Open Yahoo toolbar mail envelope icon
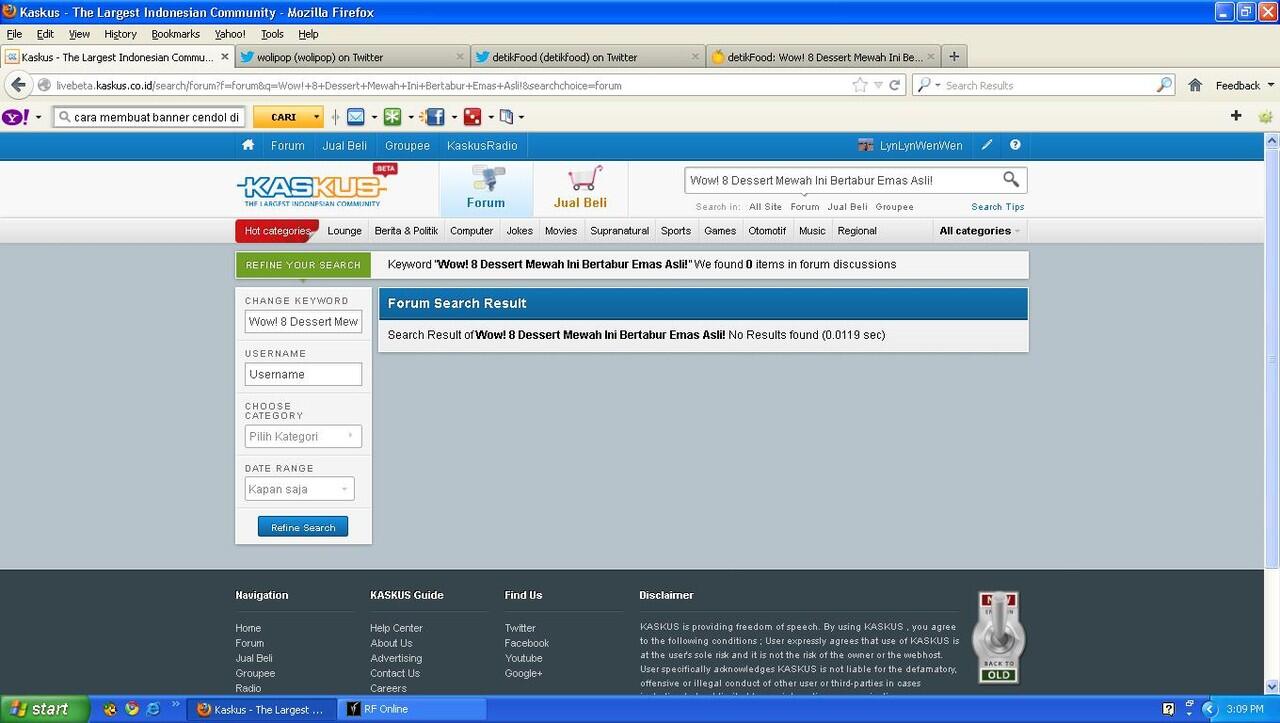This screenshot has width=1280, height=723. click(x=356, y=117)
